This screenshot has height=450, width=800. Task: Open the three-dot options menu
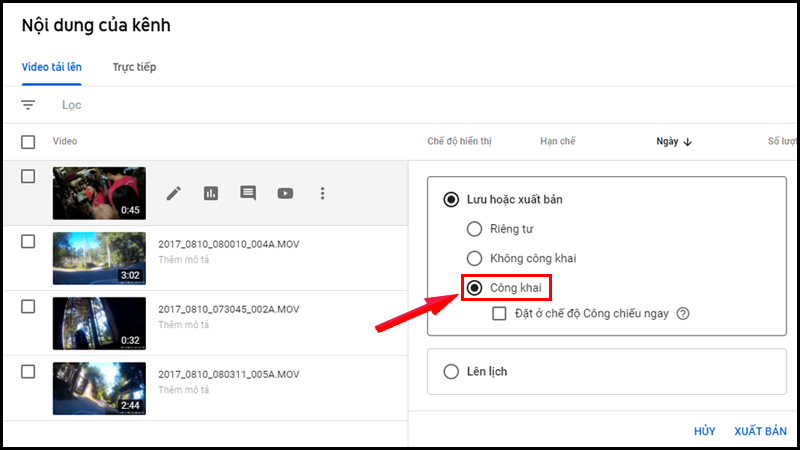click(322, 193)
